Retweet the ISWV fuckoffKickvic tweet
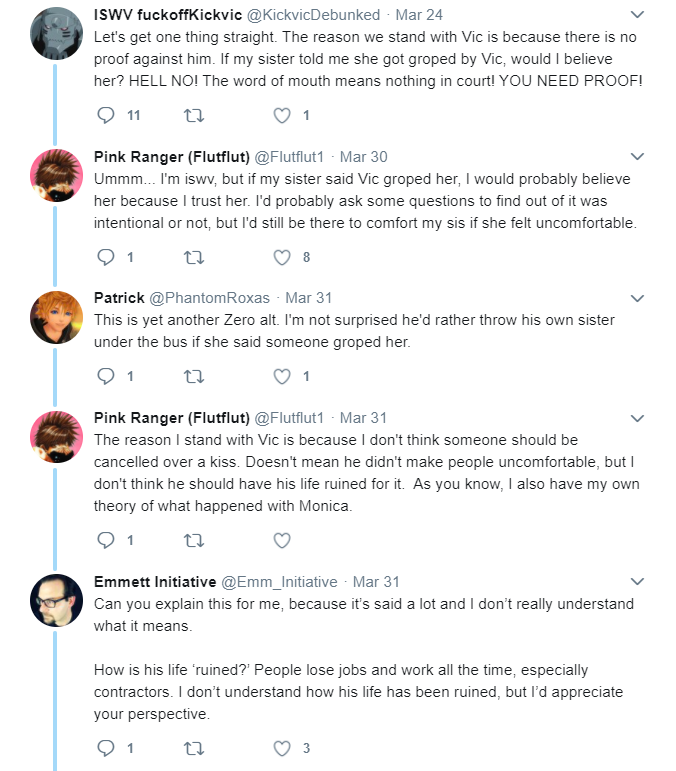This screenshot has width=676, height=771. click(x=194, y=116)
